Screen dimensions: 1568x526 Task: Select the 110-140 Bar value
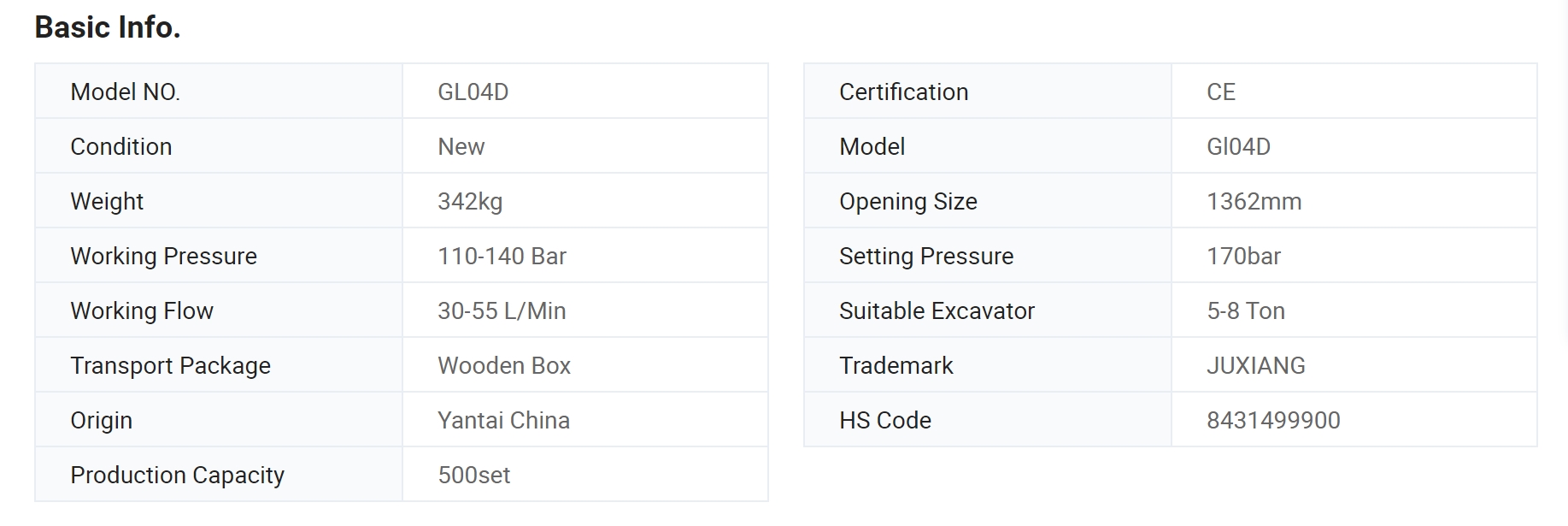pos(502,256)
